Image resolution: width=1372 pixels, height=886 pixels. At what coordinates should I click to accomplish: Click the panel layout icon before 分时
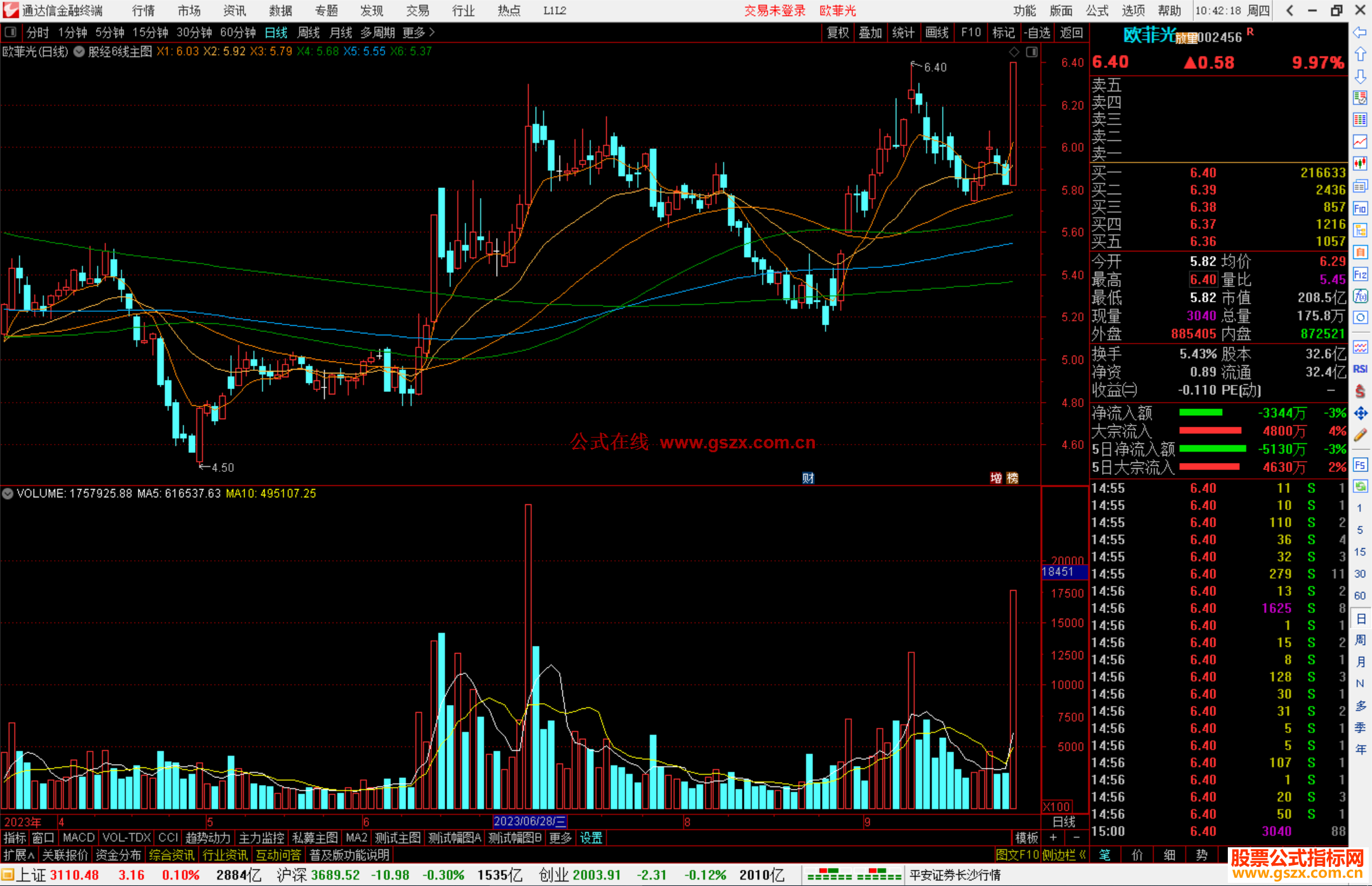(11, 32)
